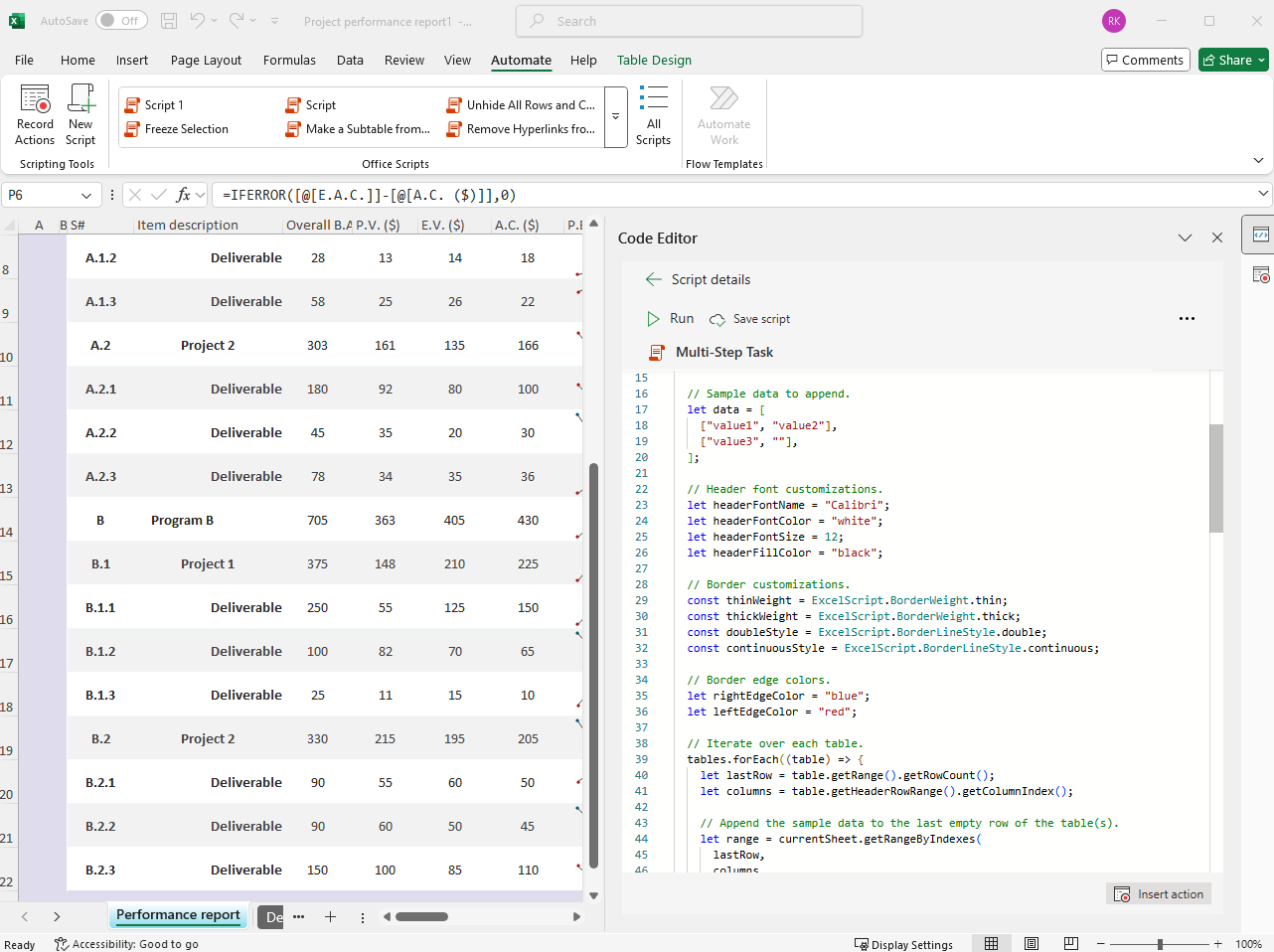The width and height of the screenshot is (1274, 952).
Task: Click in the Search box
Action: pyautogui.click(x=689, y=21)
